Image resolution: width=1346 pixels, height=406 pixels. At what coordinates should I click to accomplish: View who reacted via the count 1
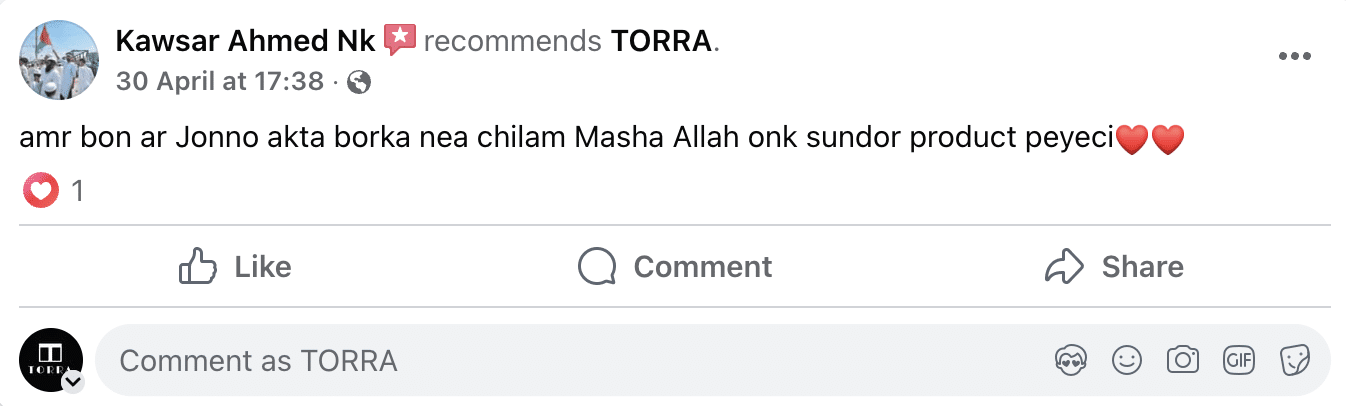(x=77, y=191)
